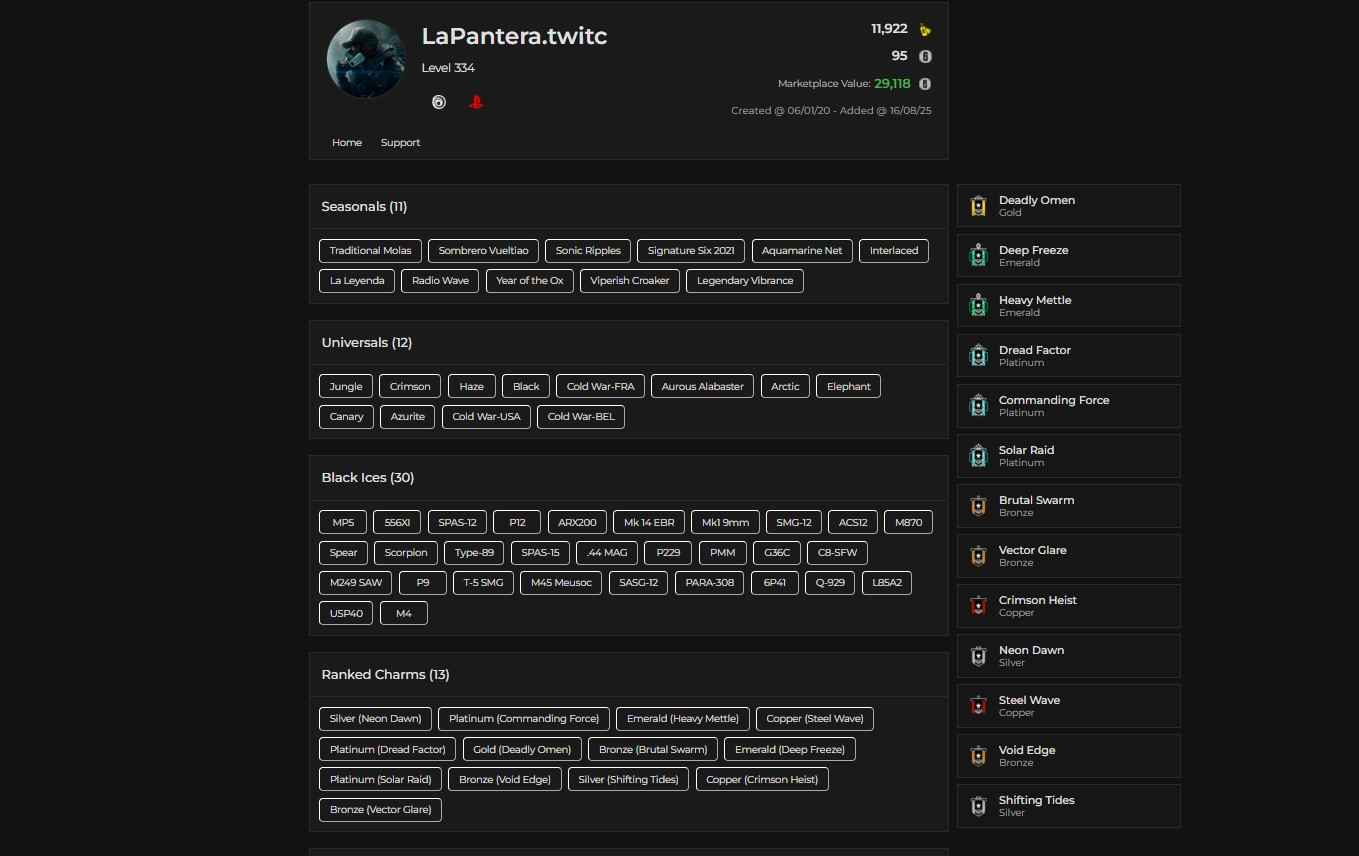This screenshot has width=1359, height=856.
Task: Click the coin icon beside Marketplace Value
Action: (x=925, y=84)
